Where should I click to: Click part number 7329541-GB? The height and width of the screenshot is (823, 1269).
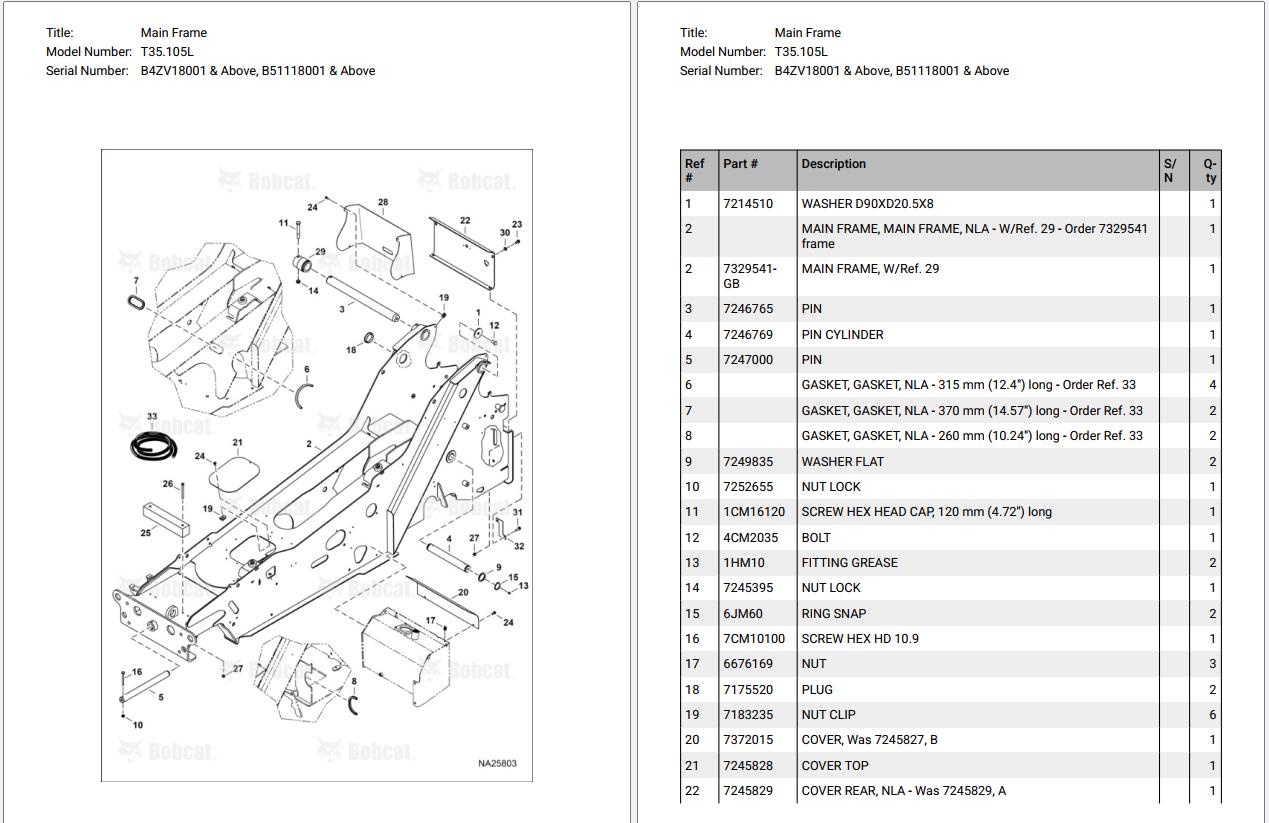(749, 276)
